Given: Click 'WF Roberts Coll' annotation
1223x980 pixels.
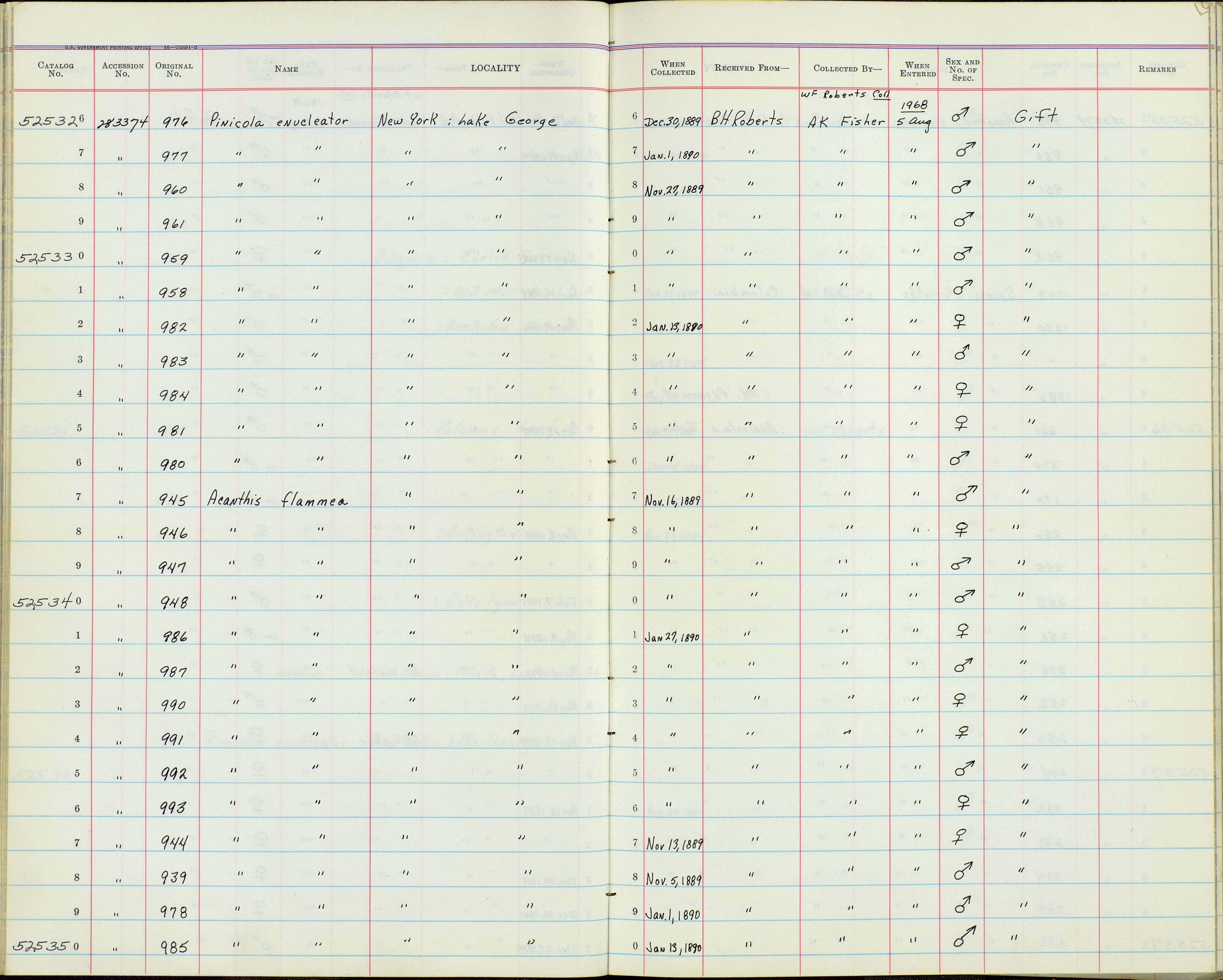Looking at the screenshot, I should [x=845, y=95].
